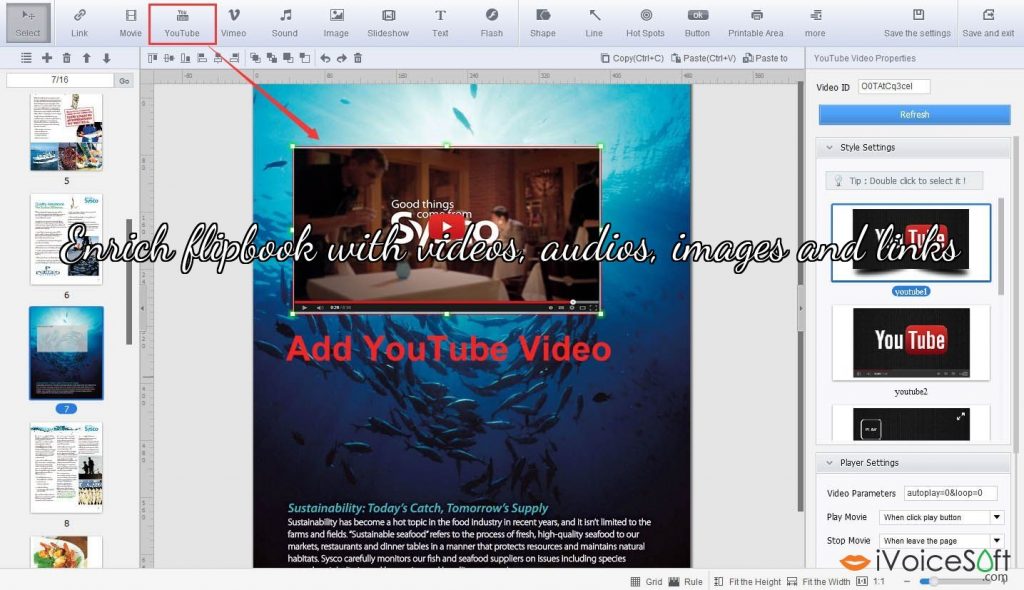Viewport: 1024px width, 590px height.
Task: Click the small play button in video controls
Action: point(304,307)
